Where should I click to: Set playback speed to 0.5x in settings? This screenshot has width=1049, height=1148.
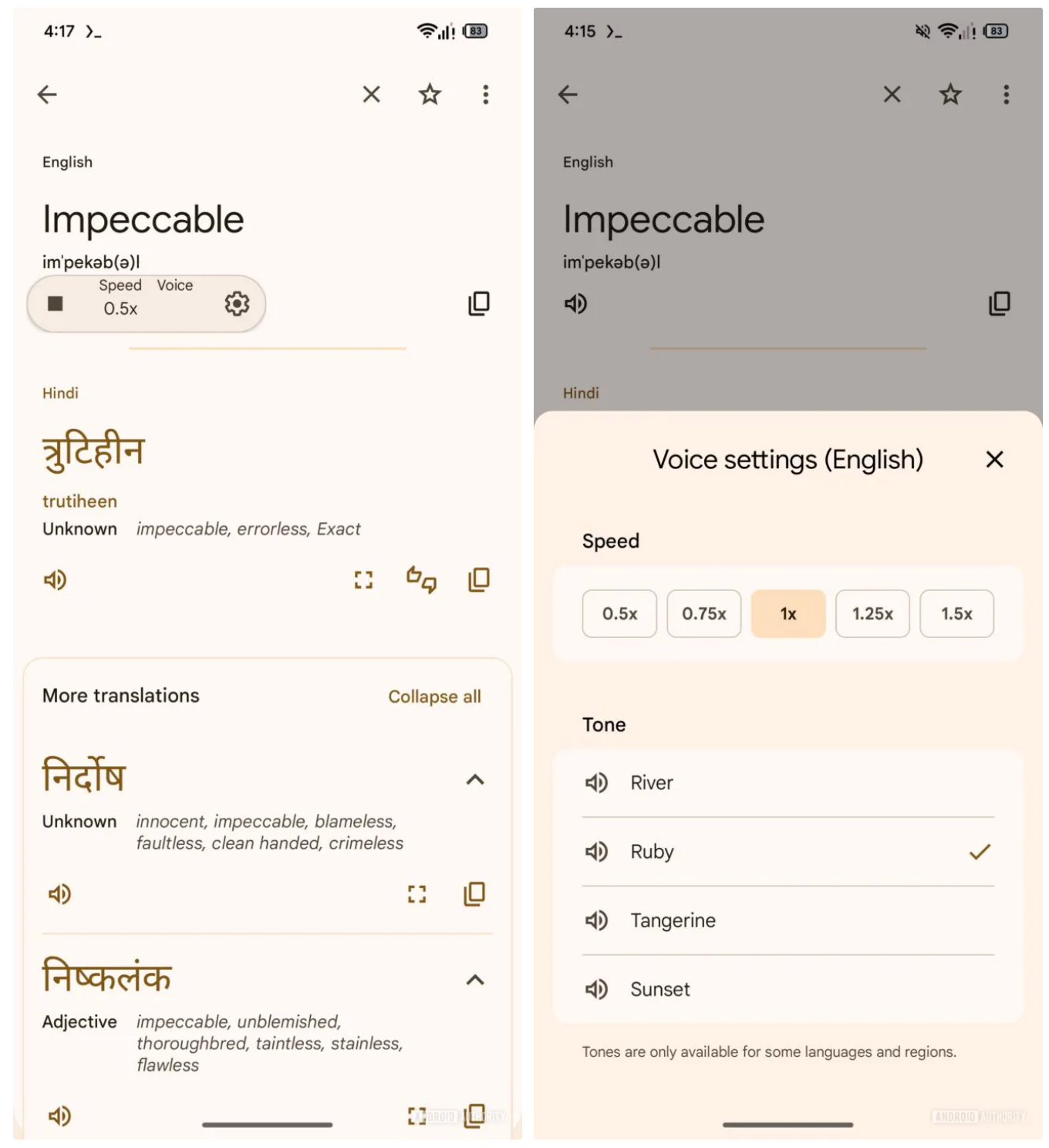click(x=619, y=614)
